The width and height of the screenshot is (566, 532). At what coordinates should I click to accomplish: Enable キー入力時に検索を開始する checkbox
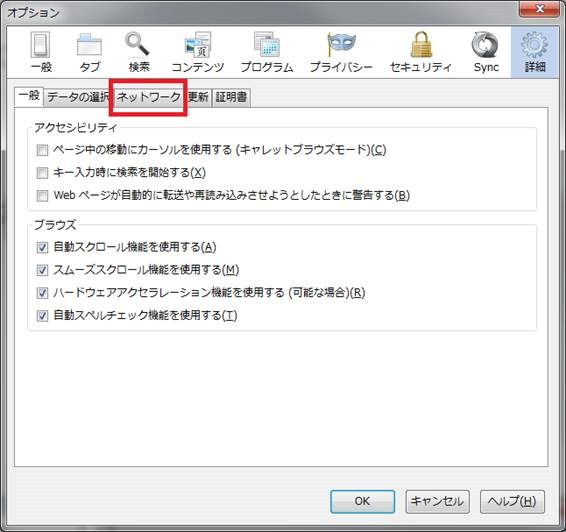click(x=42, y=173)
